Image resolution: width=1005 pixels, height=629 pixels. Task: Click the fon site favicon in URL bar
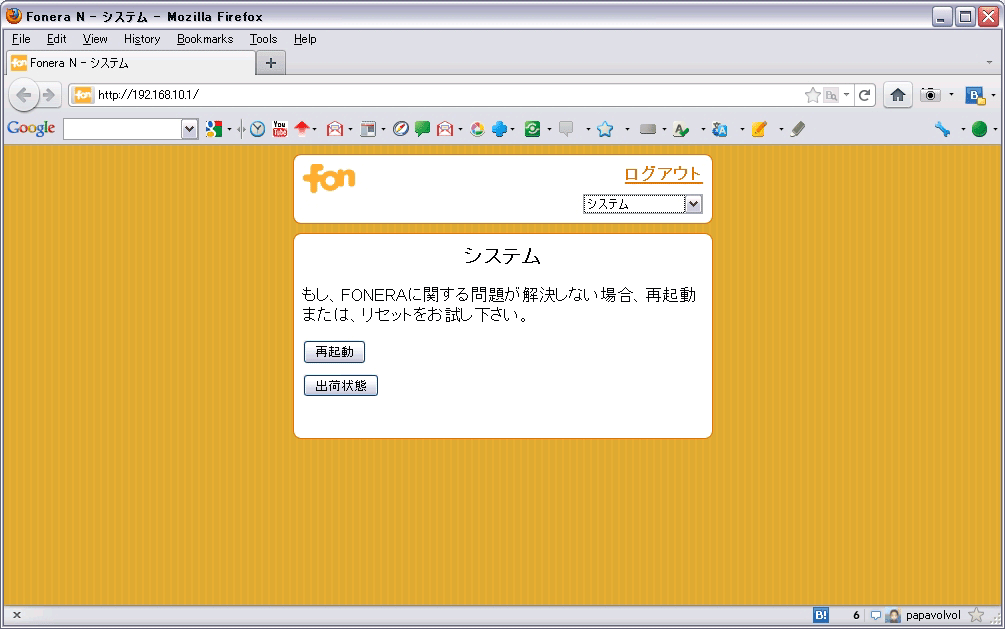(83, 95)
